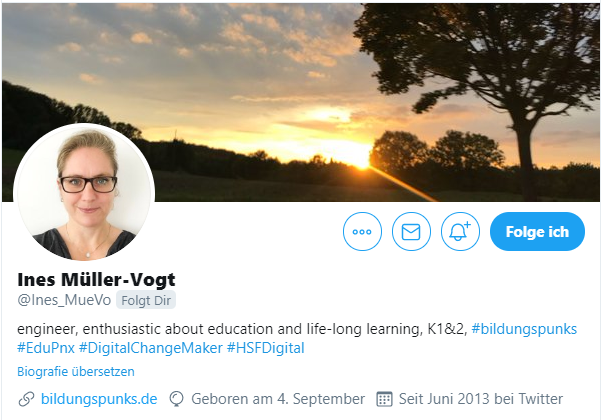Viewport: 604px width, 420px height.
Task: Select the display name Ines Müller-Vogt
Action: pyautogui.click(x=96, y=280)
